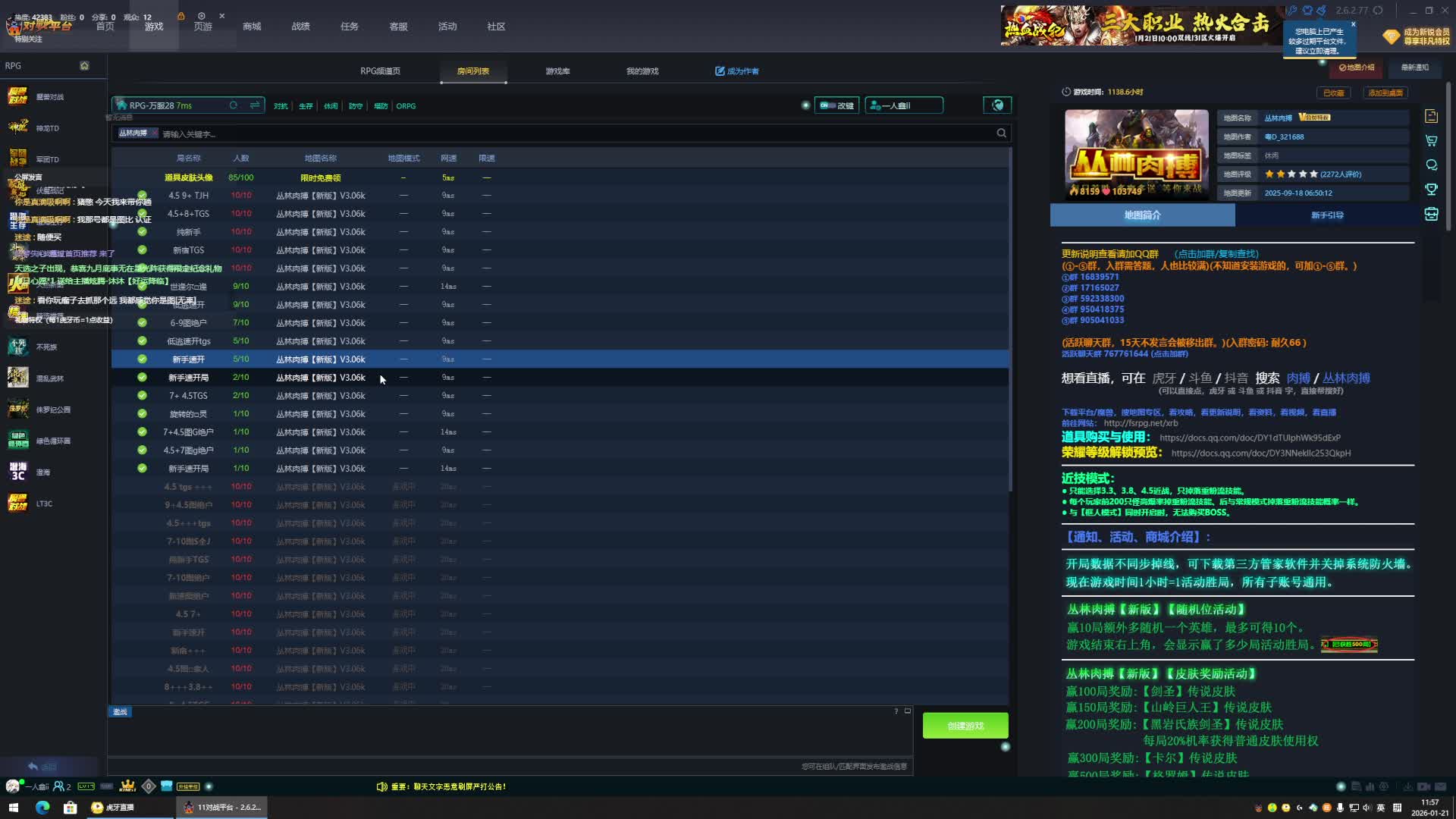
Task: Click the shopping cart icon in right sidebar
Action: point(1431,140)
